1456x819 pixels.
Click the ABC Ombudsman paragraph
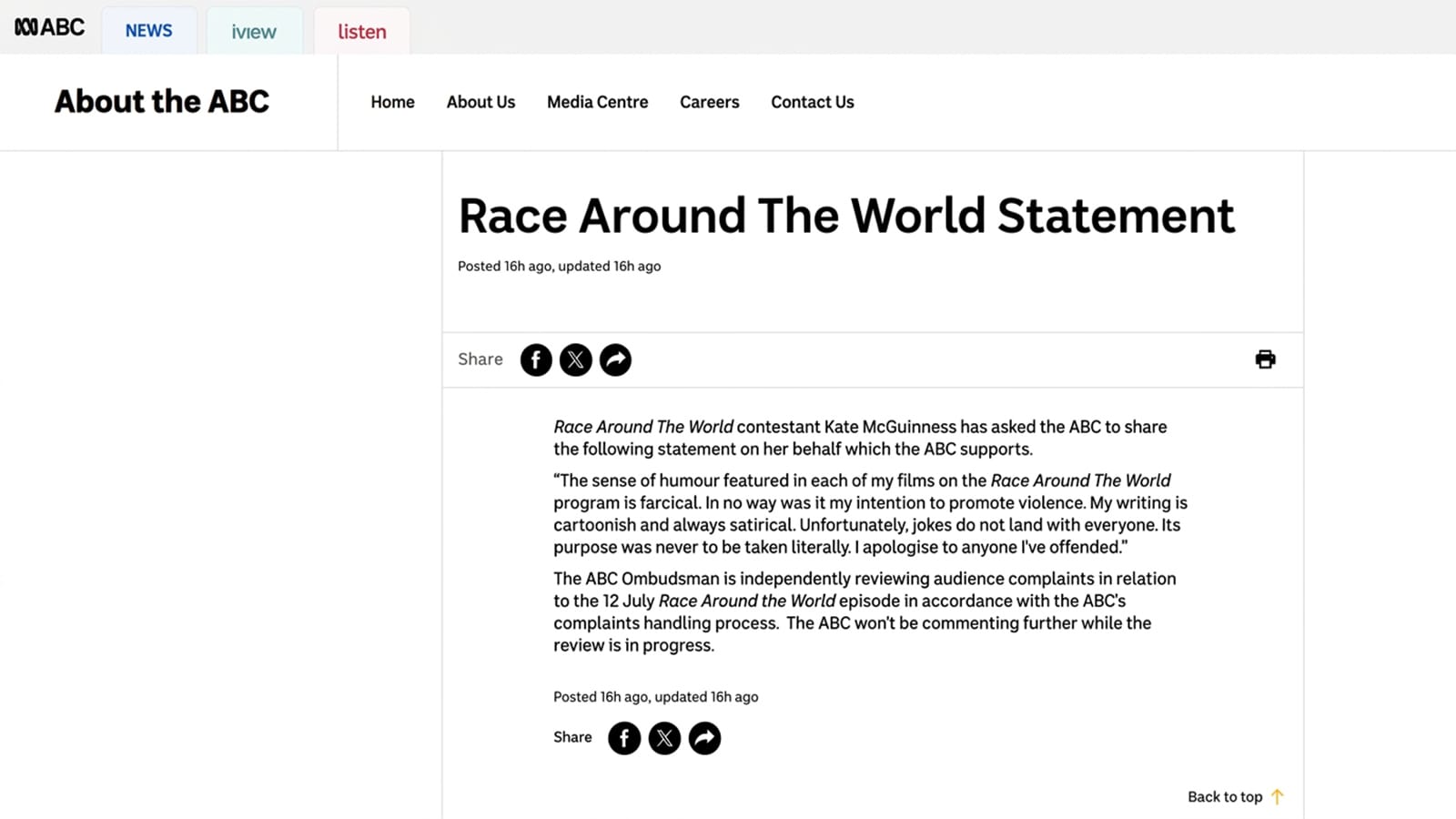864,612
